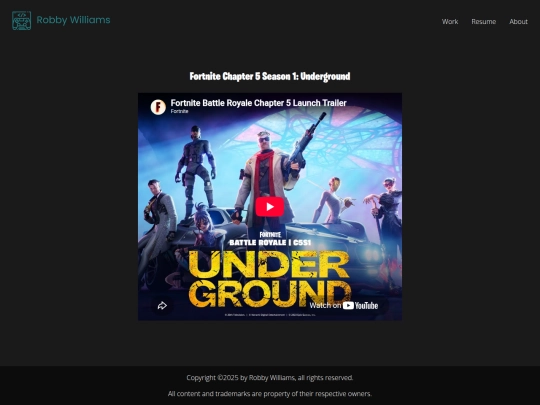Image resolution: width=540 pixels, height=405 pixels.
Task: Open the Watch on YouTube link
Action: (x=344, y=305)
